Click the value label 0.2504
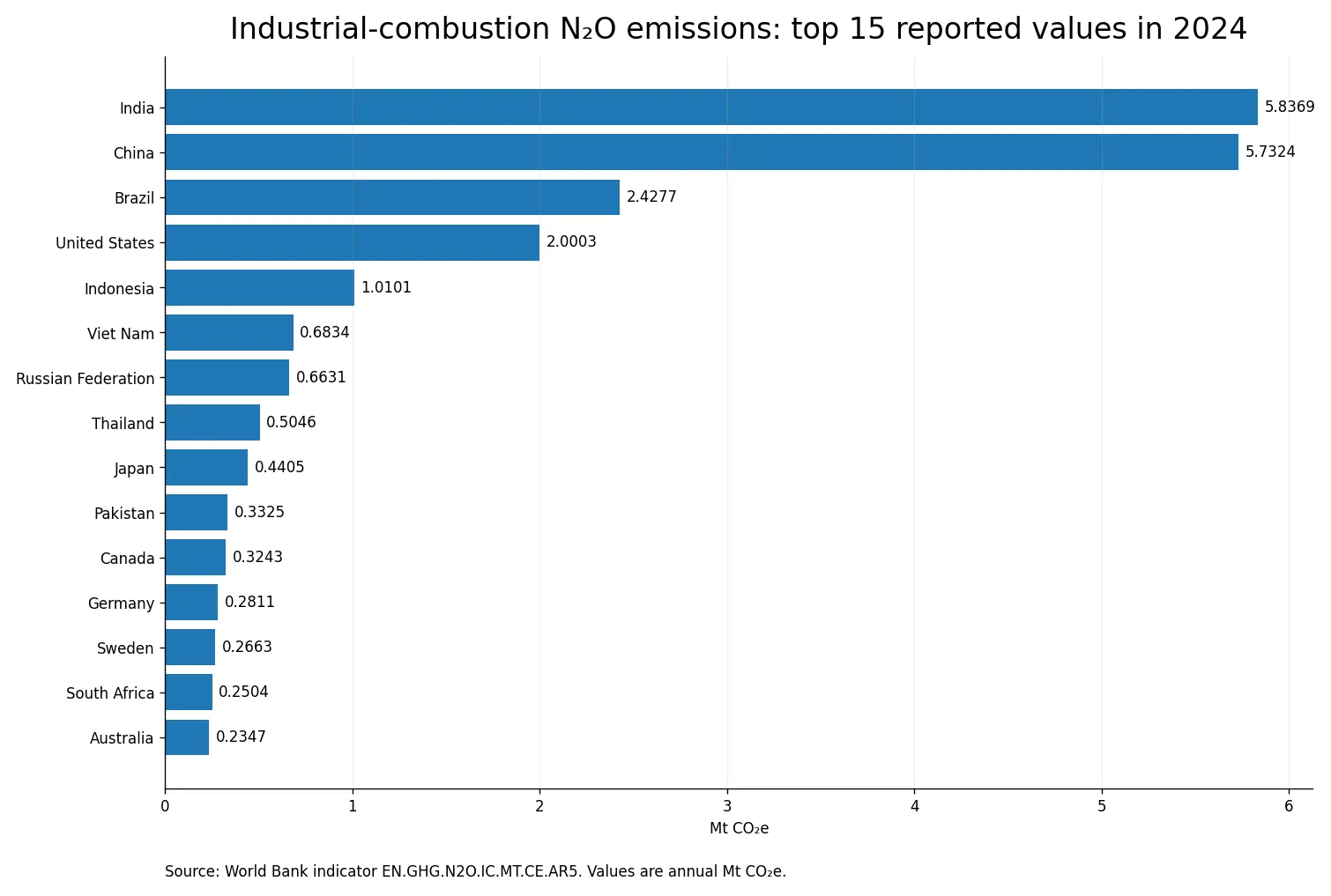The height and width of the screenshot is (896, 1331). [243, 692]
